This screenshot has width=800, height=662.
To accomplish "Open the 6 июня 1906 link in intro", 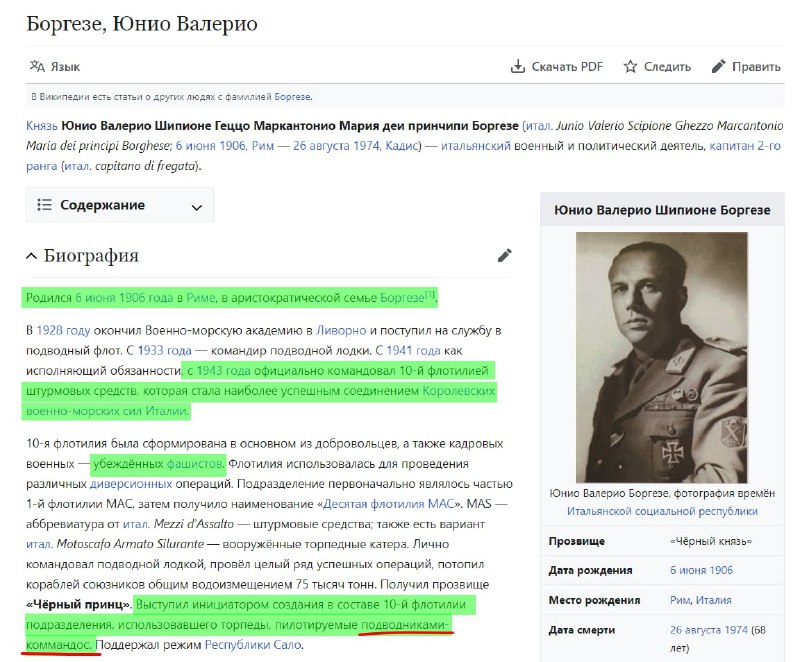I will pos(210,146).
